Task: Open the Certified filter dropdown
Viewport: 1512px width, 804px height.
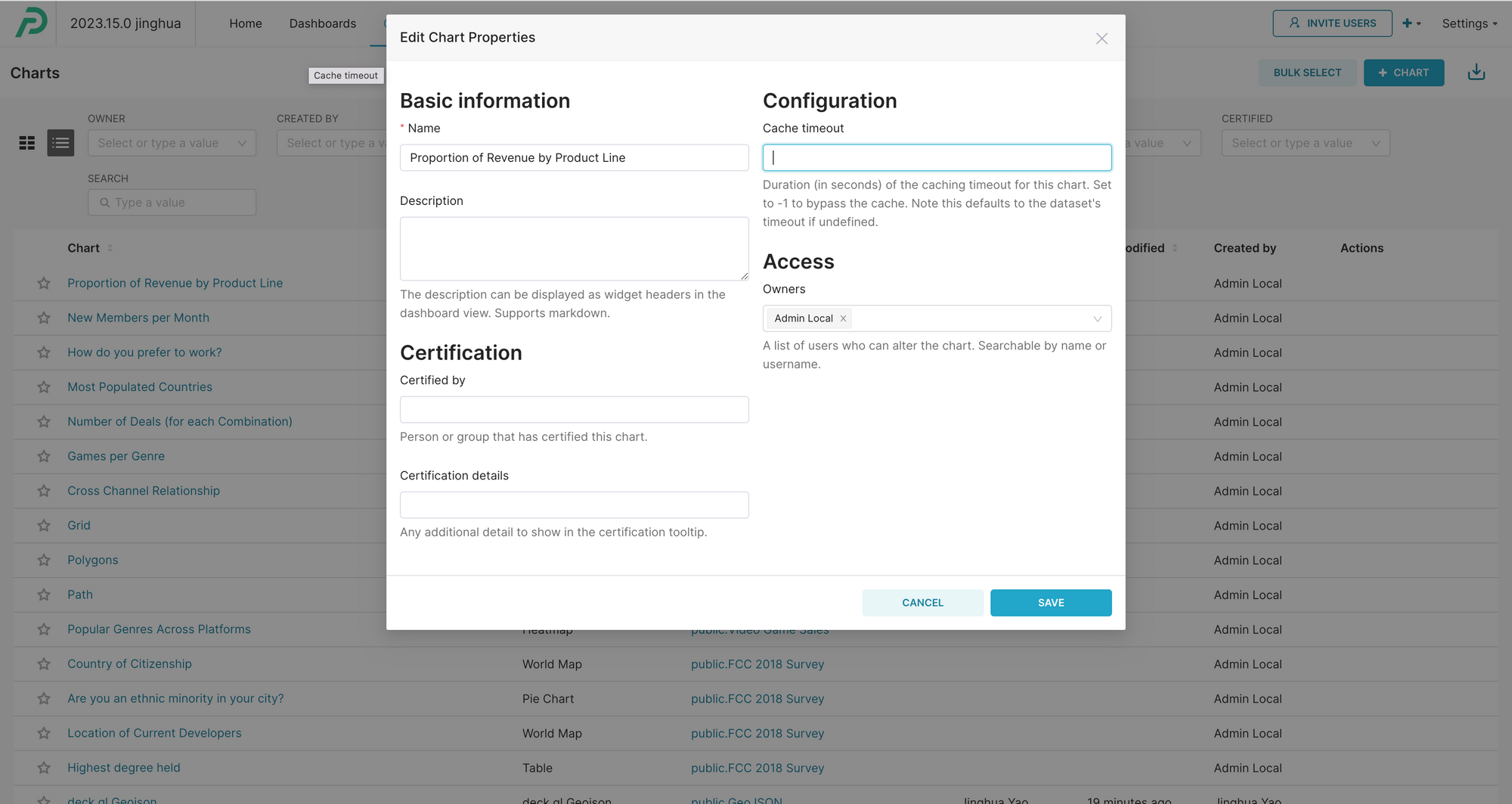Action: click(x=1306, y=142)
